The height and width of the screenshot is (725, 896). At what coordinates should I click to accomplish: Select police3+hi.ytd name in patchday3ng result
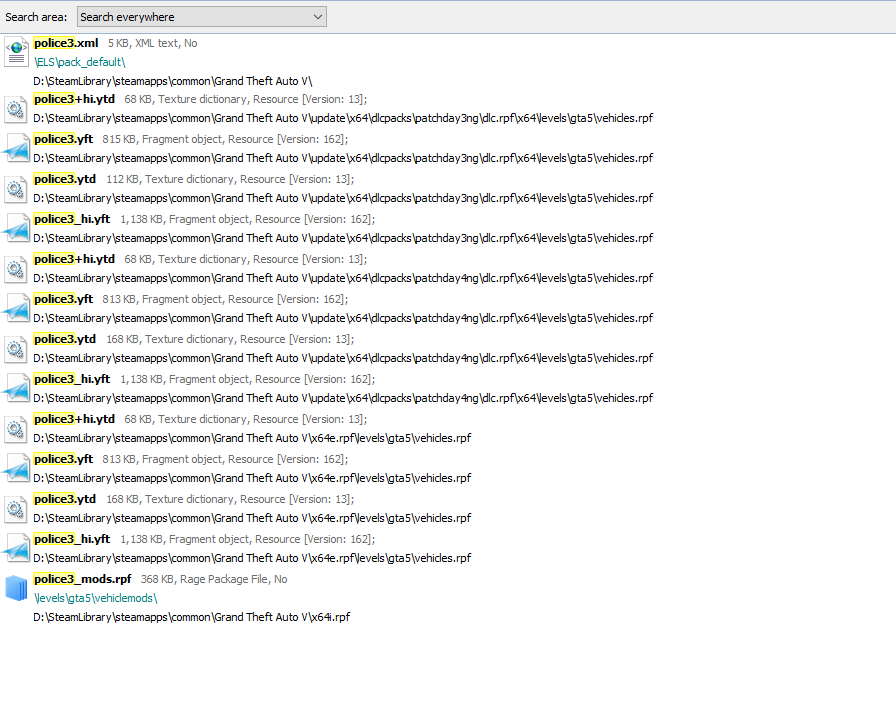click(74, 99)
